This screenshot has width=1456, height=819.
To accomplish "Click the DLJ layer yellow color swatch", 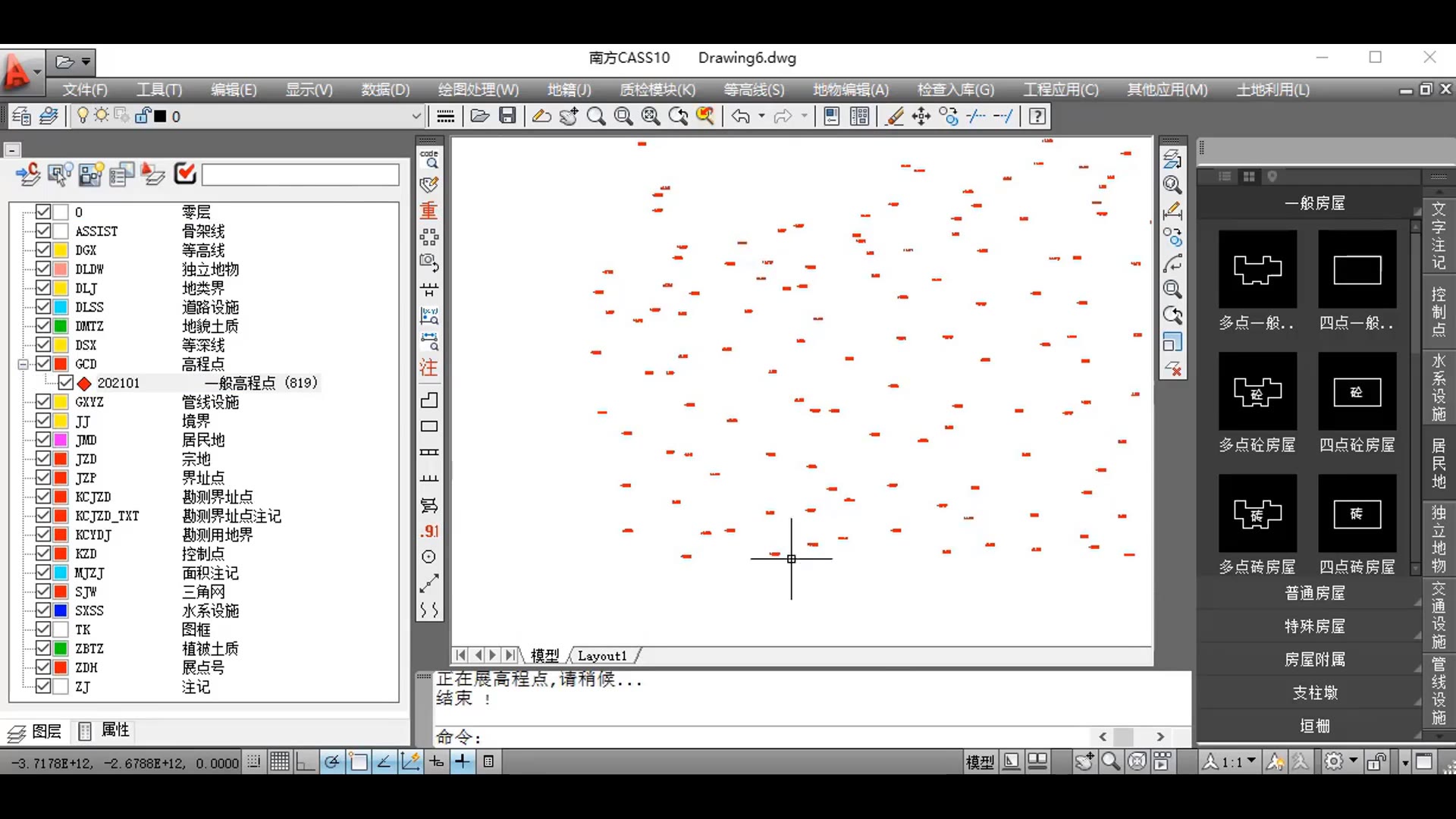I will click(x=61, y=288).
